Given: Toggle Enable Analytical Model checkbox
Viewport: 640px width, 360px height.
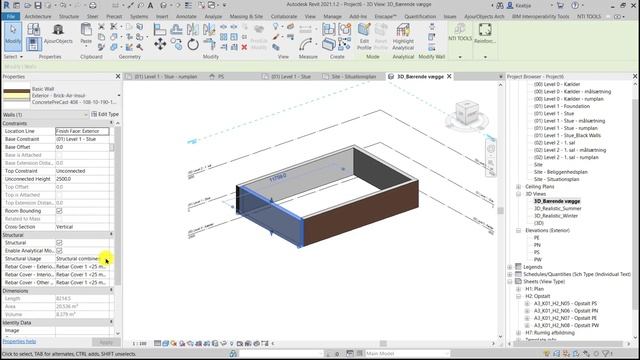Looking at the screenshot, I should 59,250.
